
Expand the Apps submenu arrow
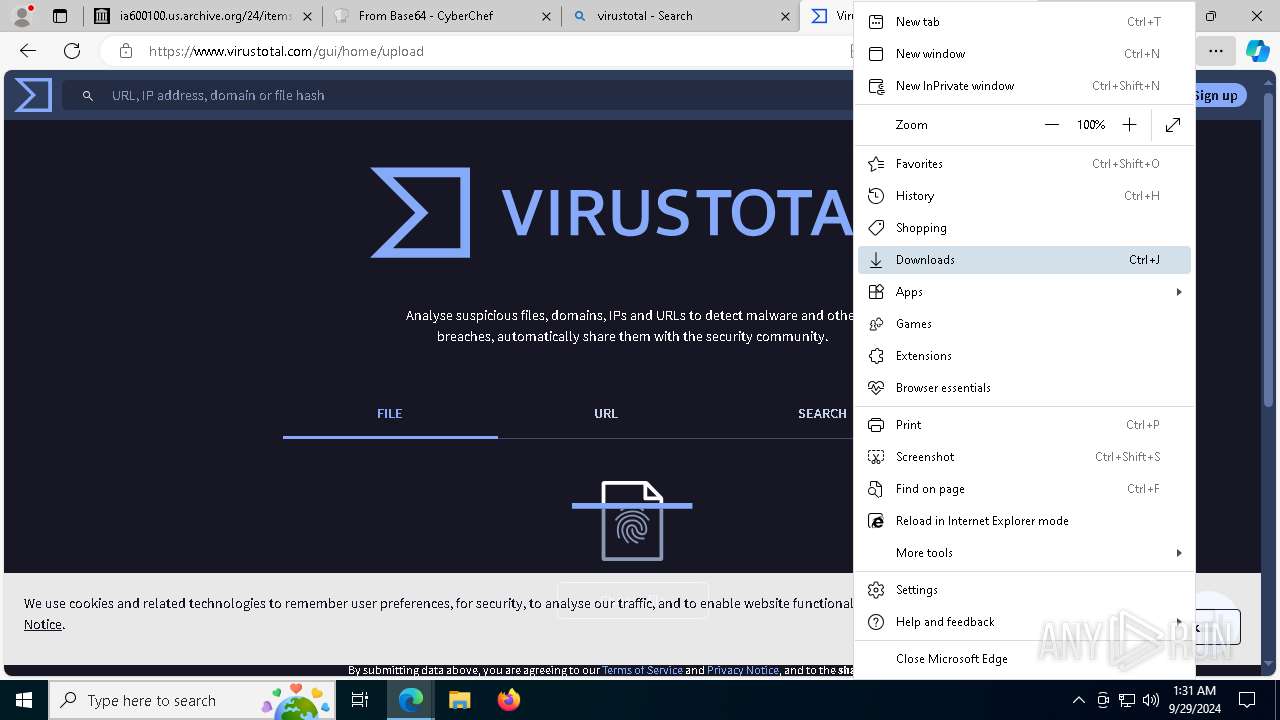click(x=1179, y=292)
